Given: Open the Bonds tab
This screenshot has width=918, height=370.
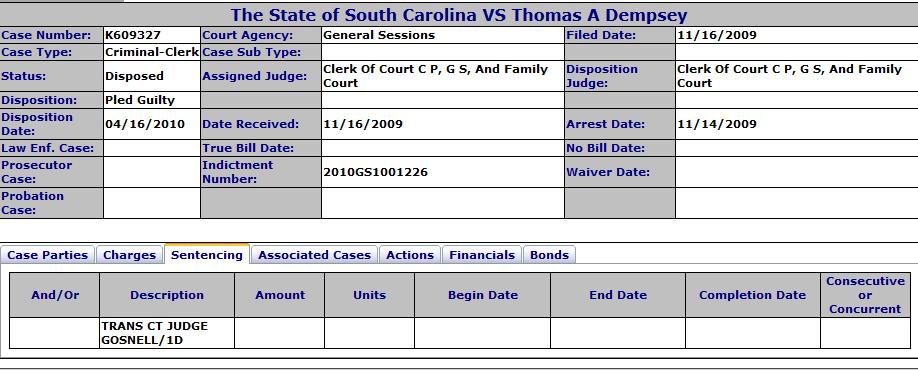Looking at the screenshot, I should [549, 255].
